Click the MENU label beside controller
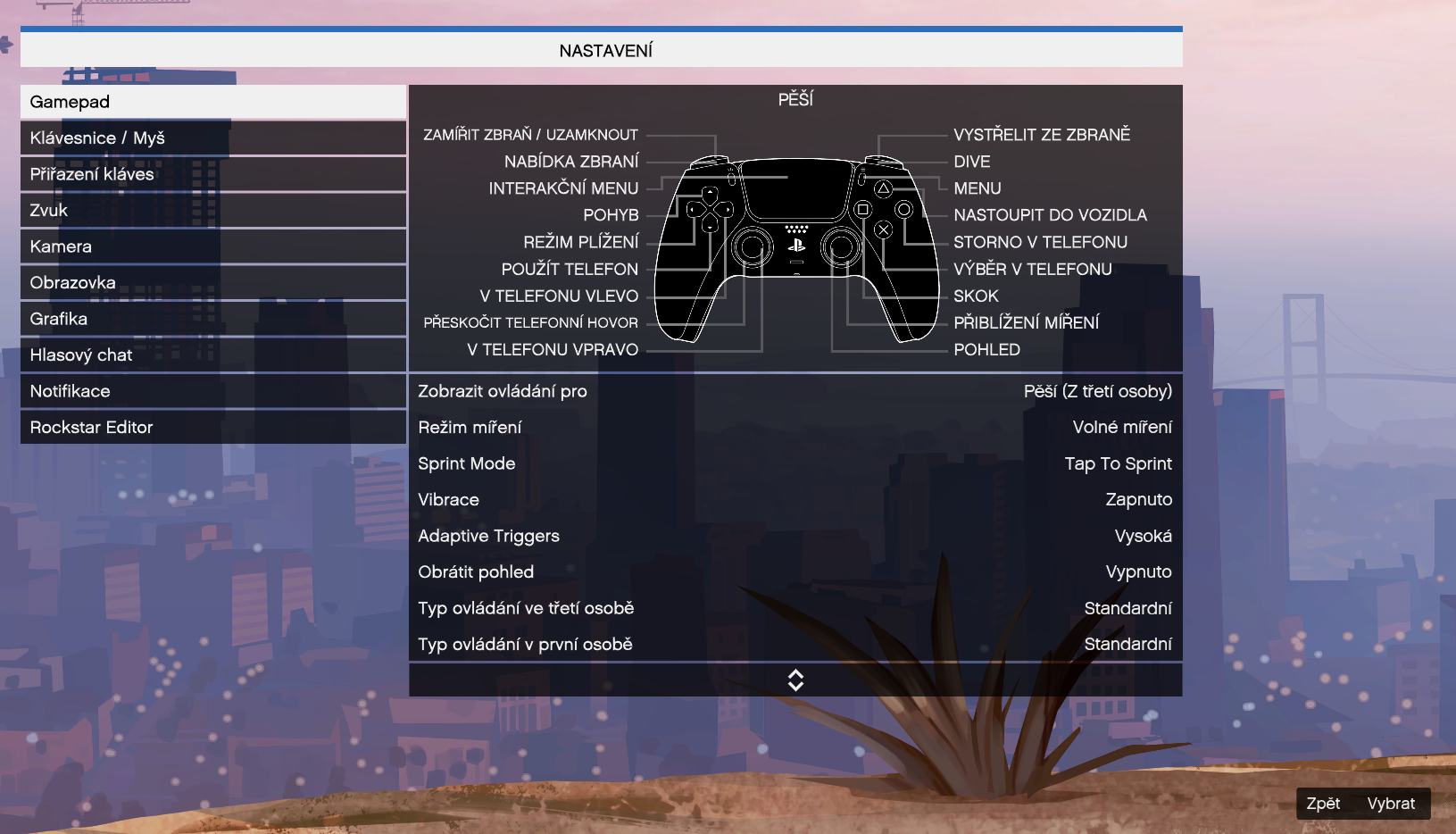1456x834 pixels. pyautogui.click(x=978, y=188)
